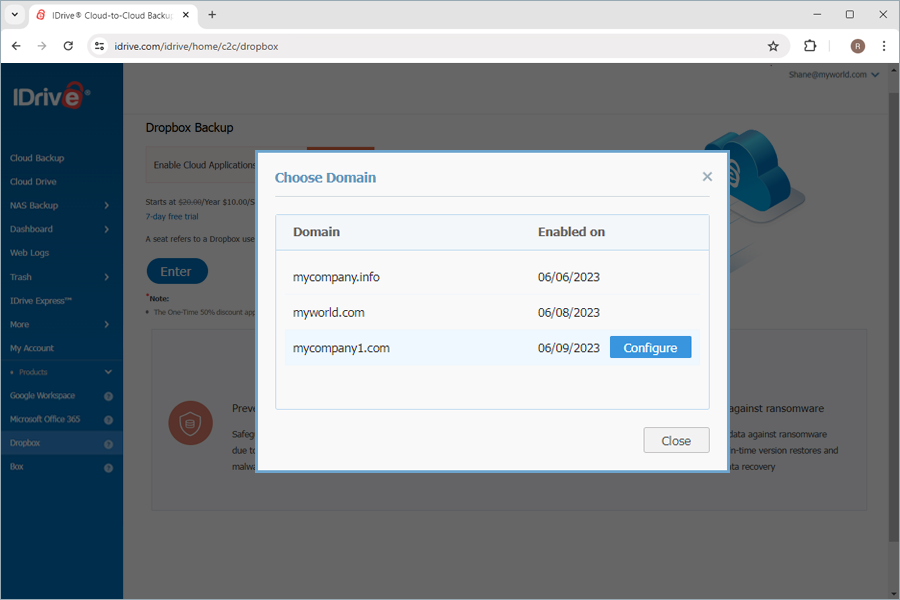
Task: Open the Chrome three-dot menu
Action: 884,46
